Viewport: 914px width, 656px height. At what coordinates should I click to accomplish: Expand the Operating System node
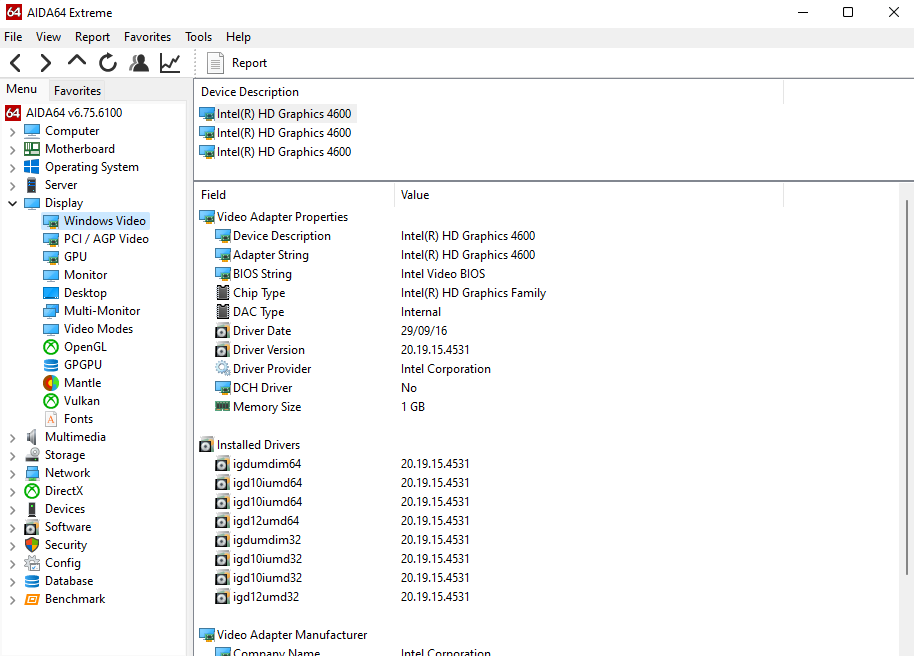(x=12, y=168)
